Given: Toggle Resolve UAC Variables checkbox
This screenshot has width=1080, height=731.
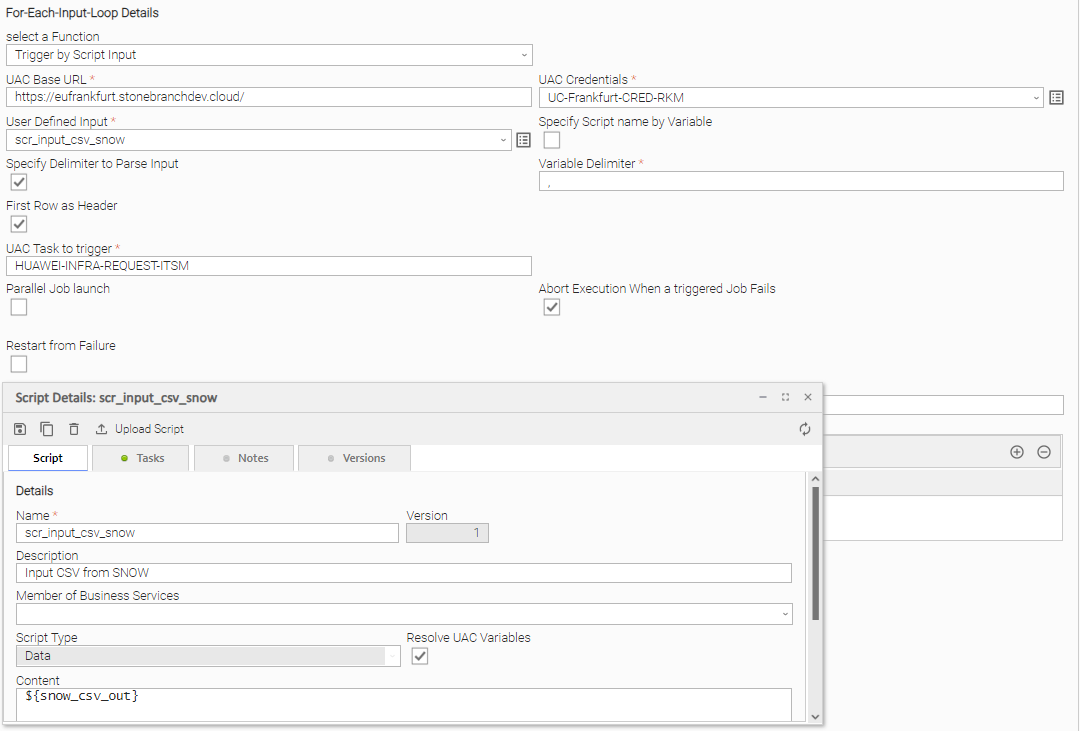Looking at the screenshot, I should [419, 656].
